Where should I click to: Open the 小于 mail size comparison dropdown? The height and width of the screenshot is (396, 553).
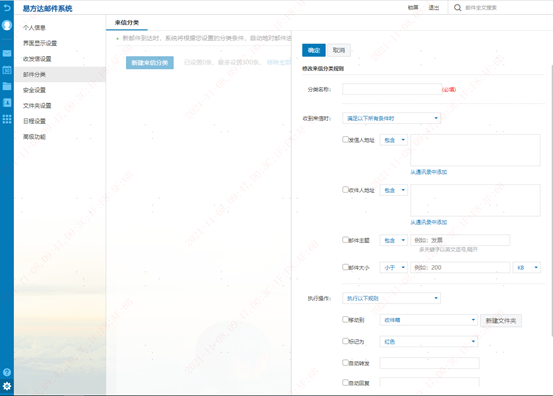click(394, 268)
